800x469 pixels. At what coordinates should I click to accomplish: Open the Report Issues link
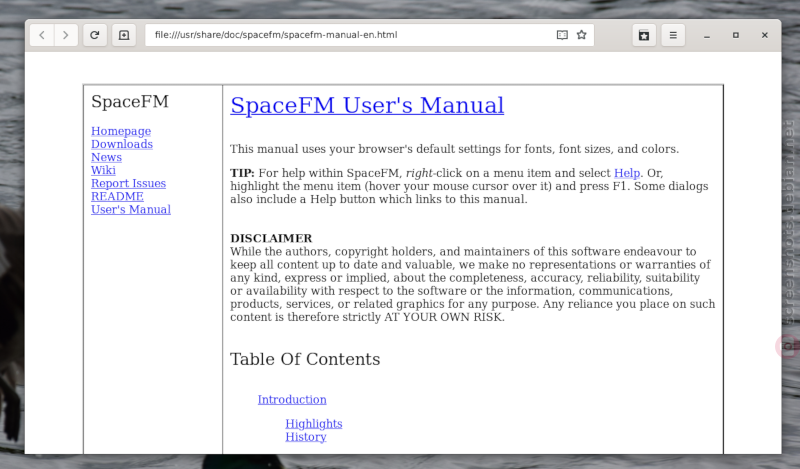point(129,184)
